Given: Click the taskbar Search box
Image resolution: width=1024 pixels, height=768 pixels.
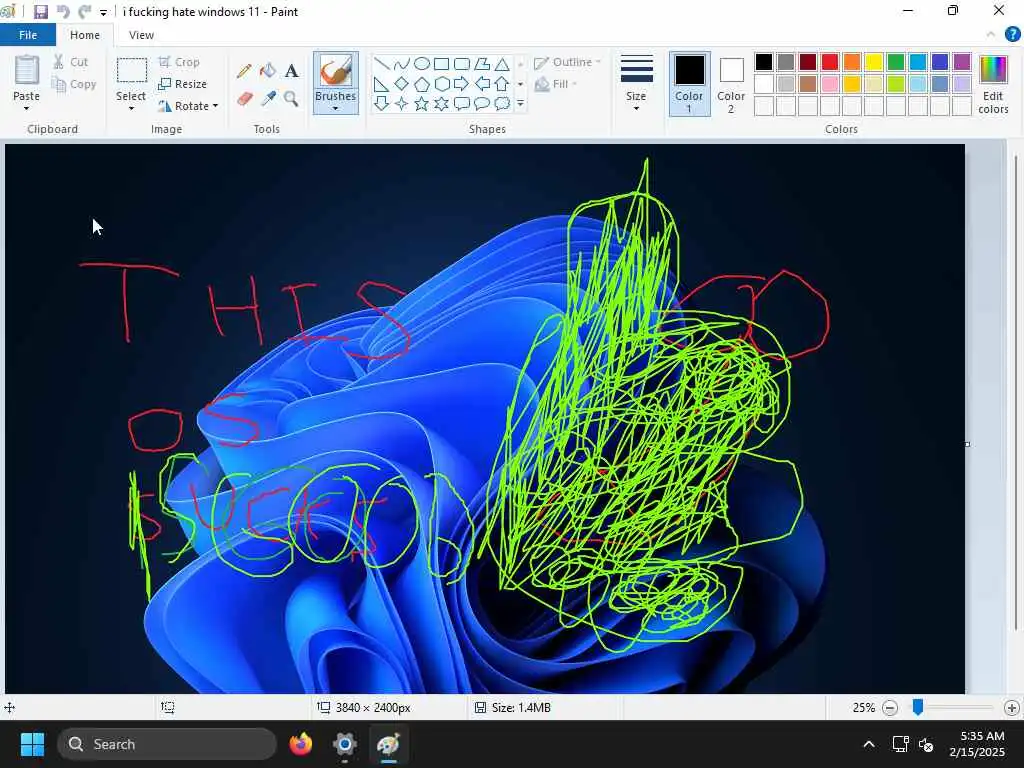Looking at the screenshot, I should click(x=167, y=744).
